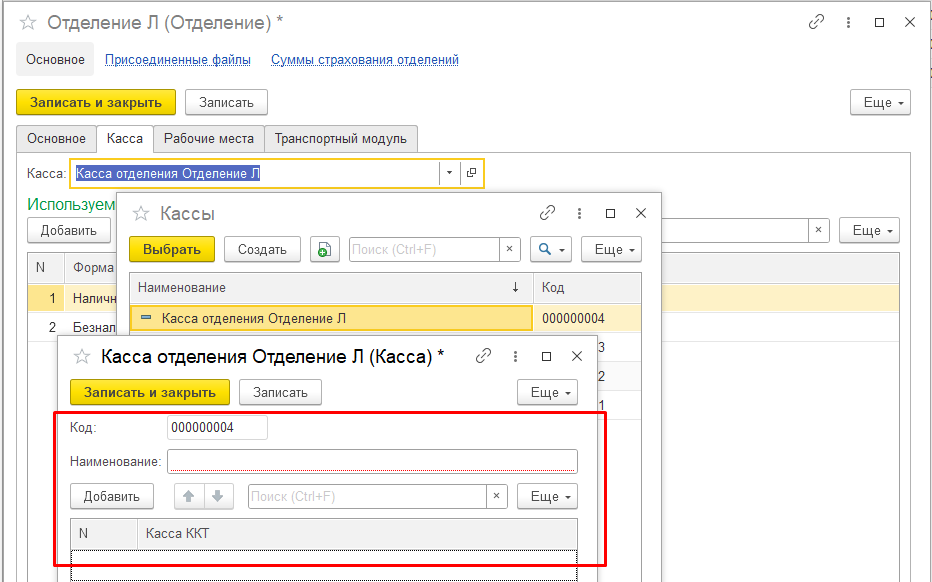
Task: Copy link icon in the Кассы window header
Action: click(x=547, y=213)
